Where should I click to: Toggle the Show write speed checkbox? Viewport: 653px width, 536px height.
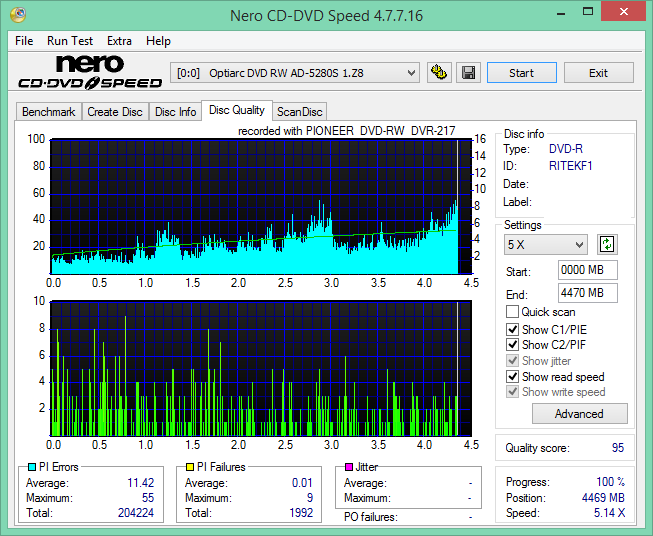512,391
